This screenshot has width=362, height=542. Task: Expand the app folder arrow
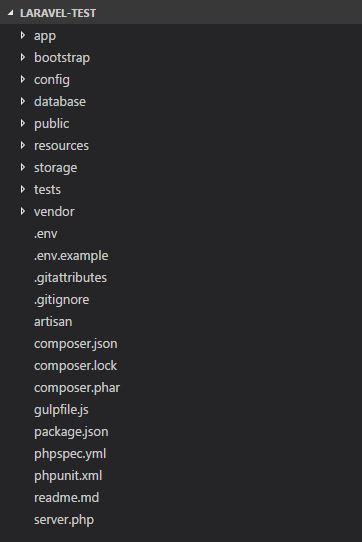click(23, 35)
